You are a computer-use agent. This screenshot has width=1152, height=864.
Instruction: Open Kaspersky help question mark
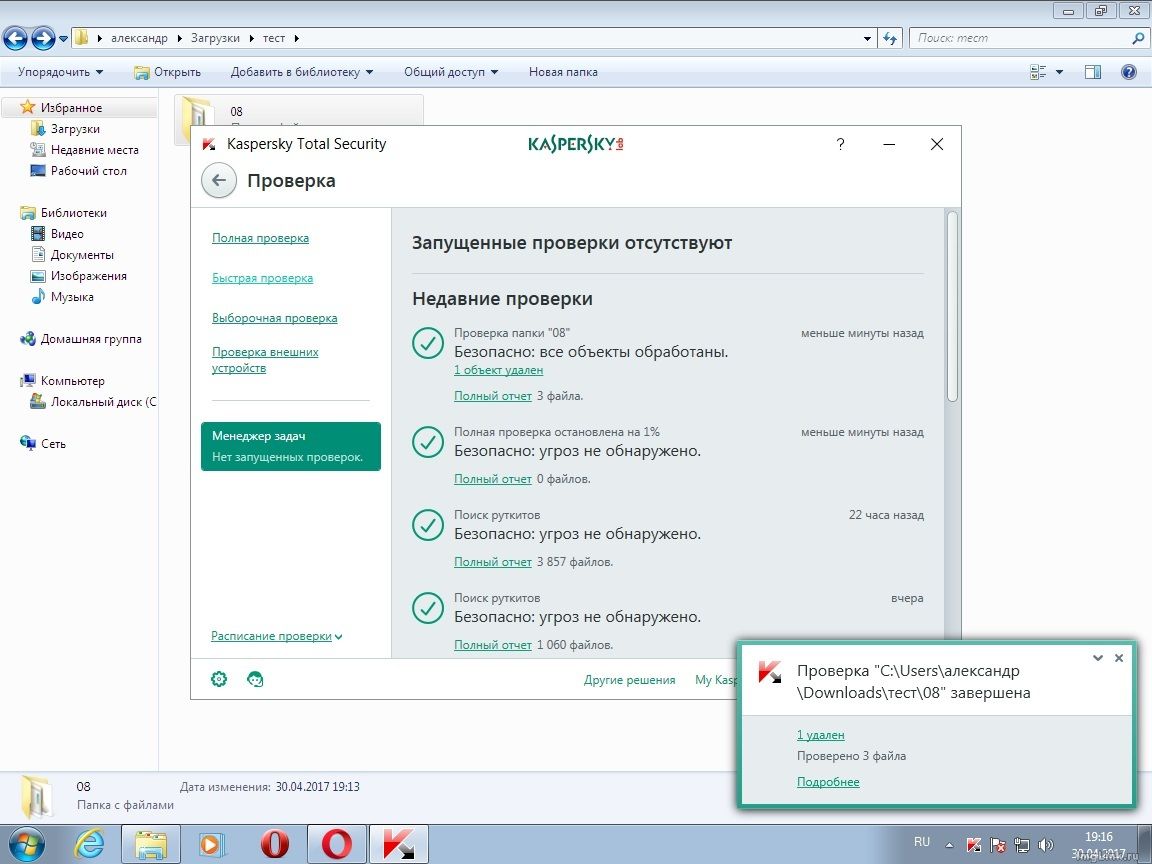tap(840, 144)
